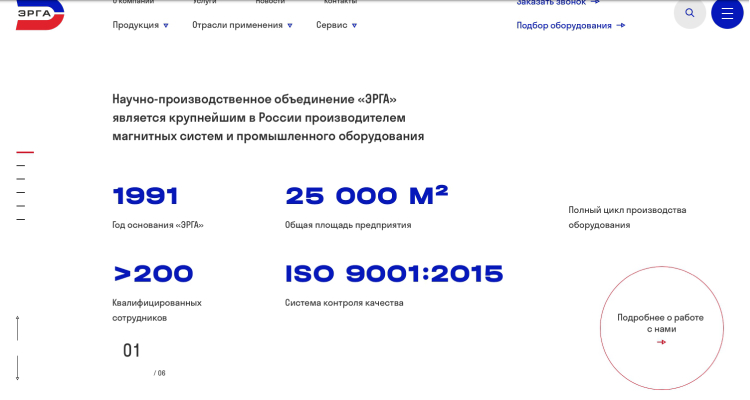
Task: Click the down arrow slide control
Action: point(18,368)
